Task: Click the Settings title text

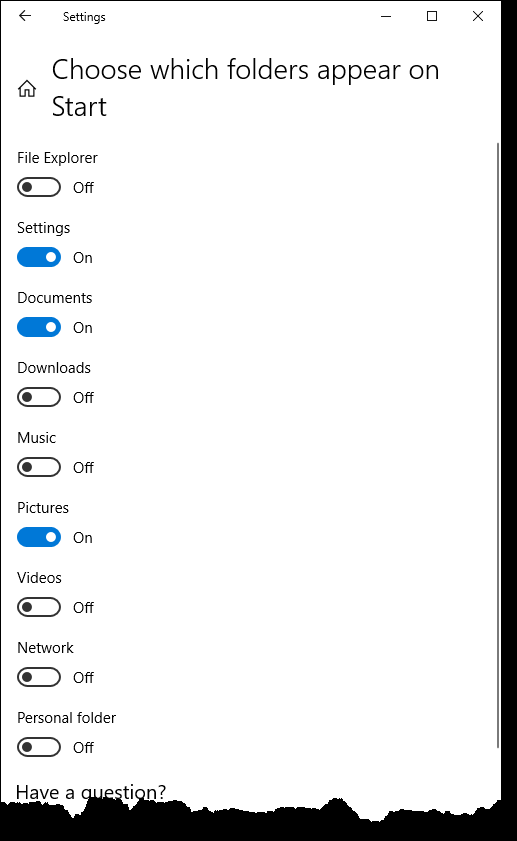Action: pyautogui.click(x=84, y=17)
